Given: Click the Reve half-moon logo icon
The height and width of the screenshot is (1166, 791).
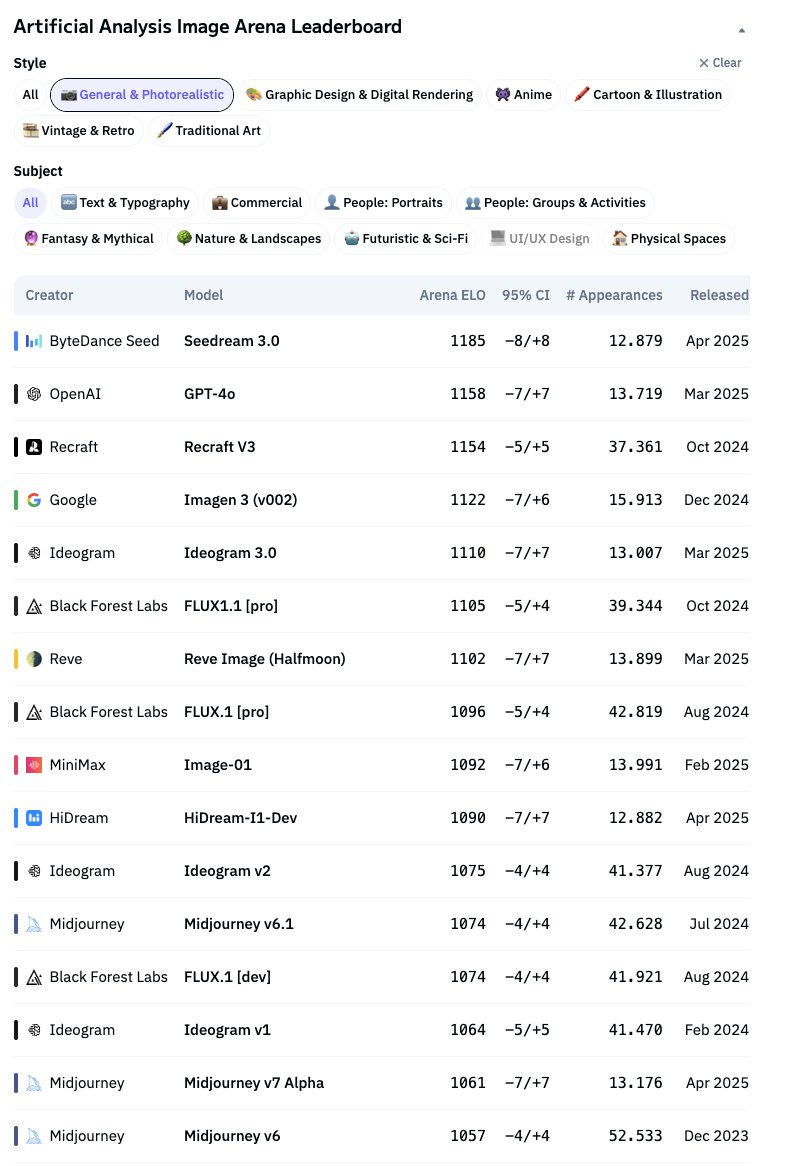Looking at the screenshot, I should click(33, 659).
